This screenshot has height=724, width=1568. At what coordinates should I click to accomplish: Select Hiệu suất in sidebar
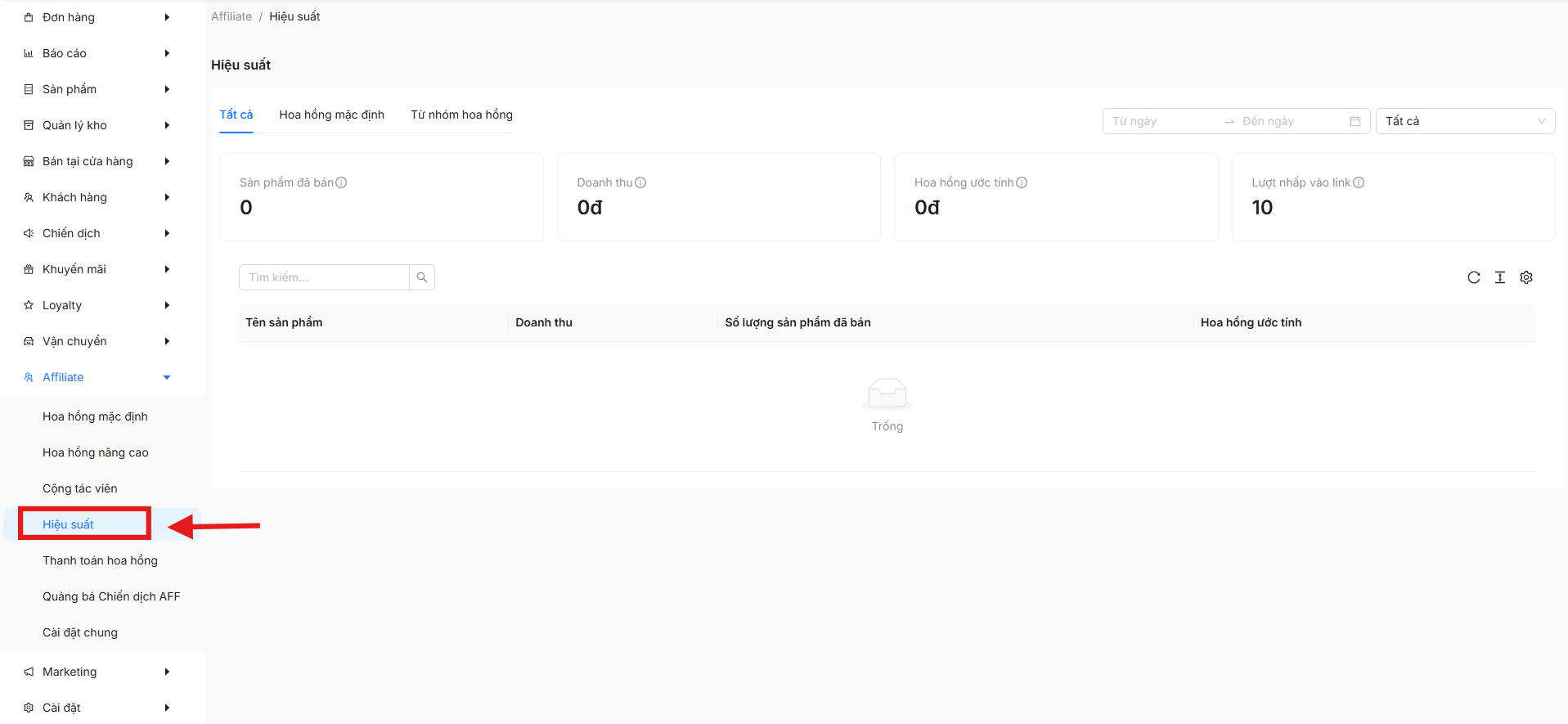point(68,524)
